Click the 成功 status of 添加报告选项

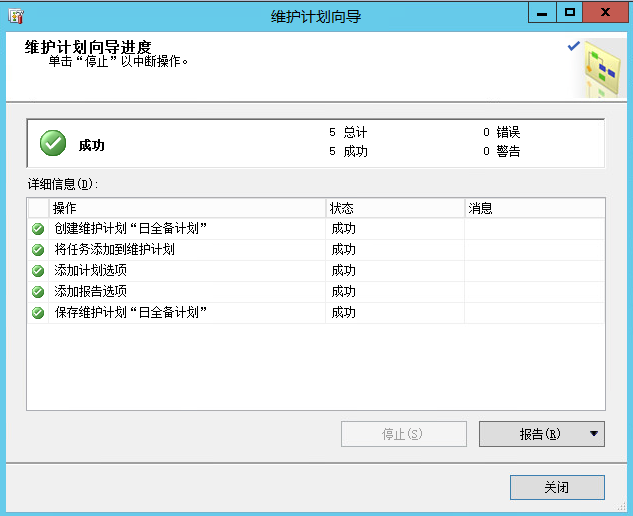(x=344, y=292)
